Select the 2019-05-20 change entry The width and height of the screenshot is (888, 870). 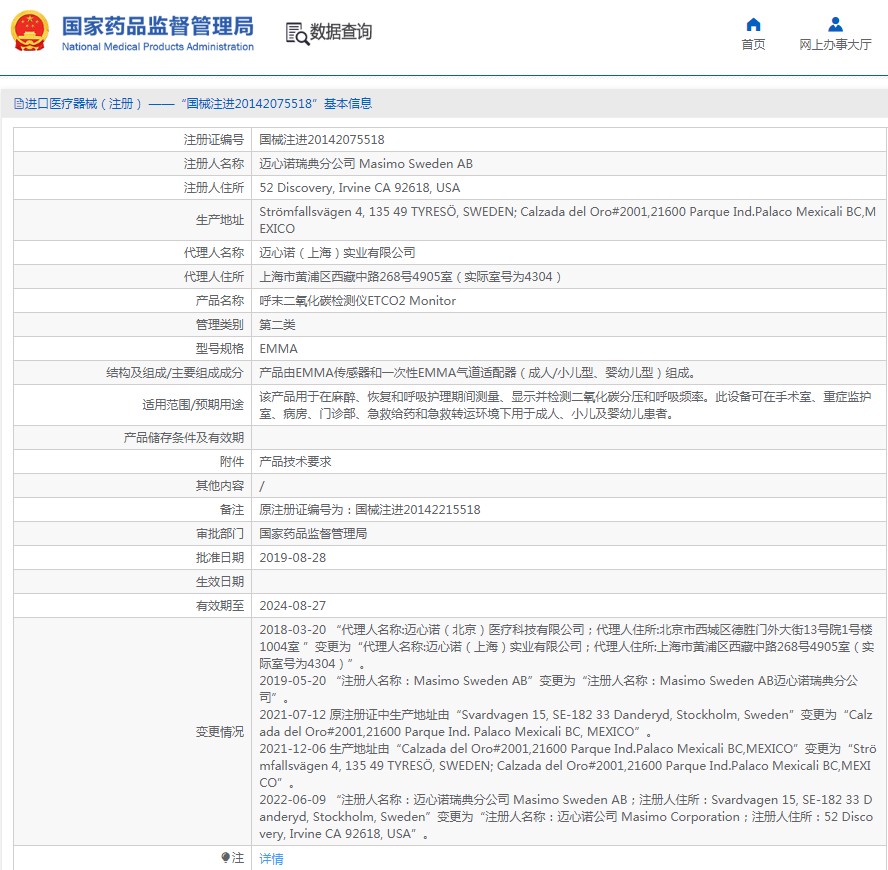click(558, 689)
